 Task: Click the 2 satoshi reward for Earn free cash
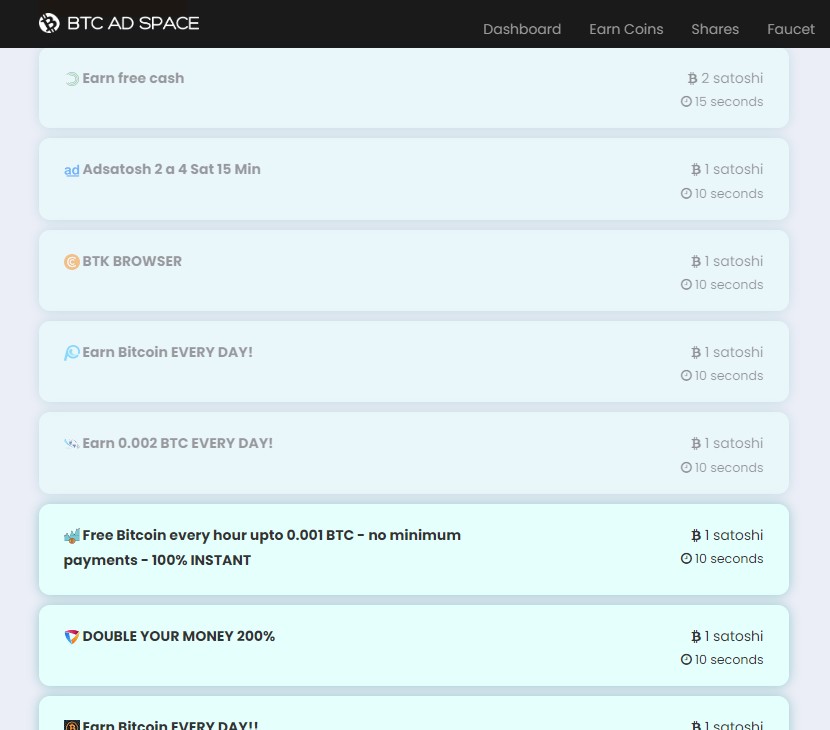point(732,78)
